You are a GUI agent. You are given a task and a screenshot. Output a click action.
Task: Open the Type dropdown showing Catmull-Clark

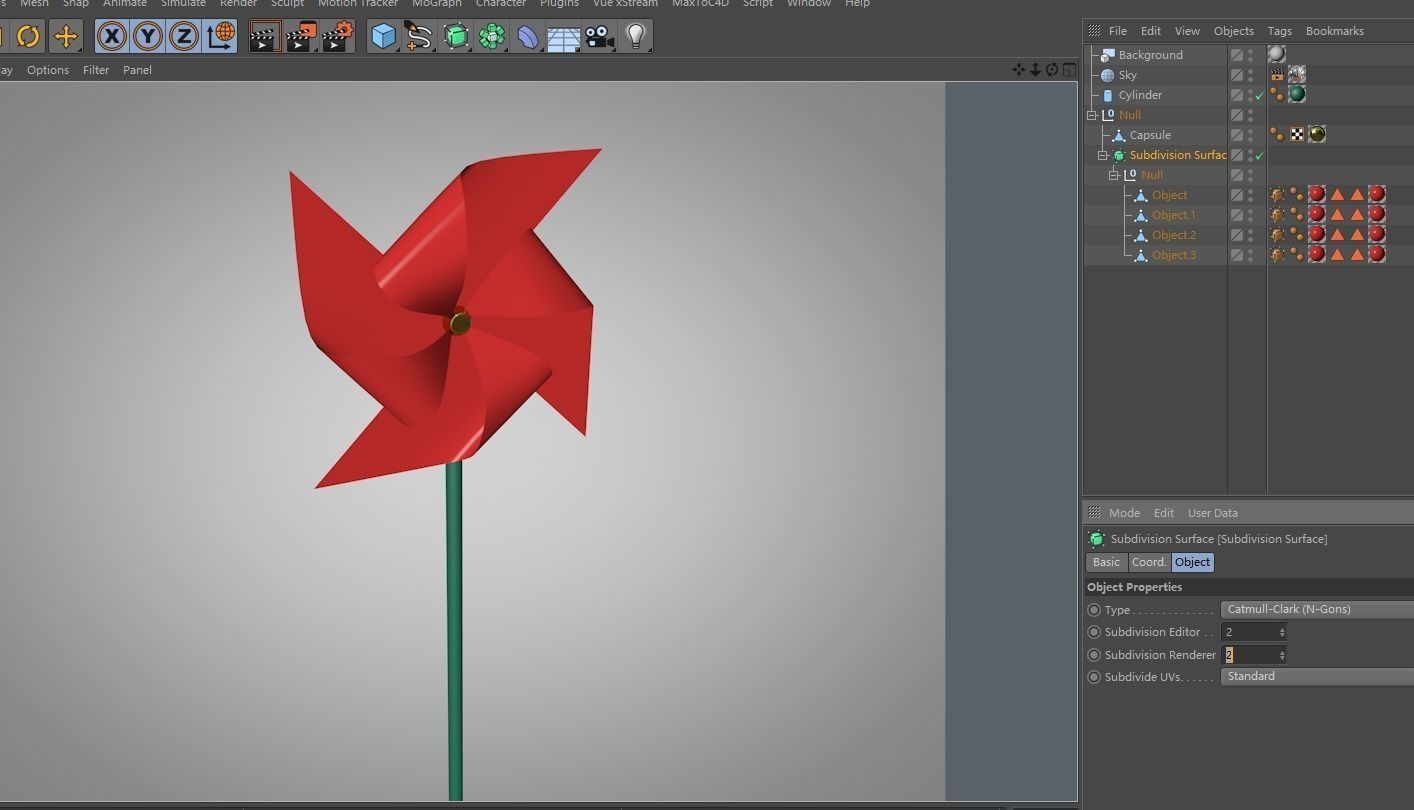coord(1317,609)
